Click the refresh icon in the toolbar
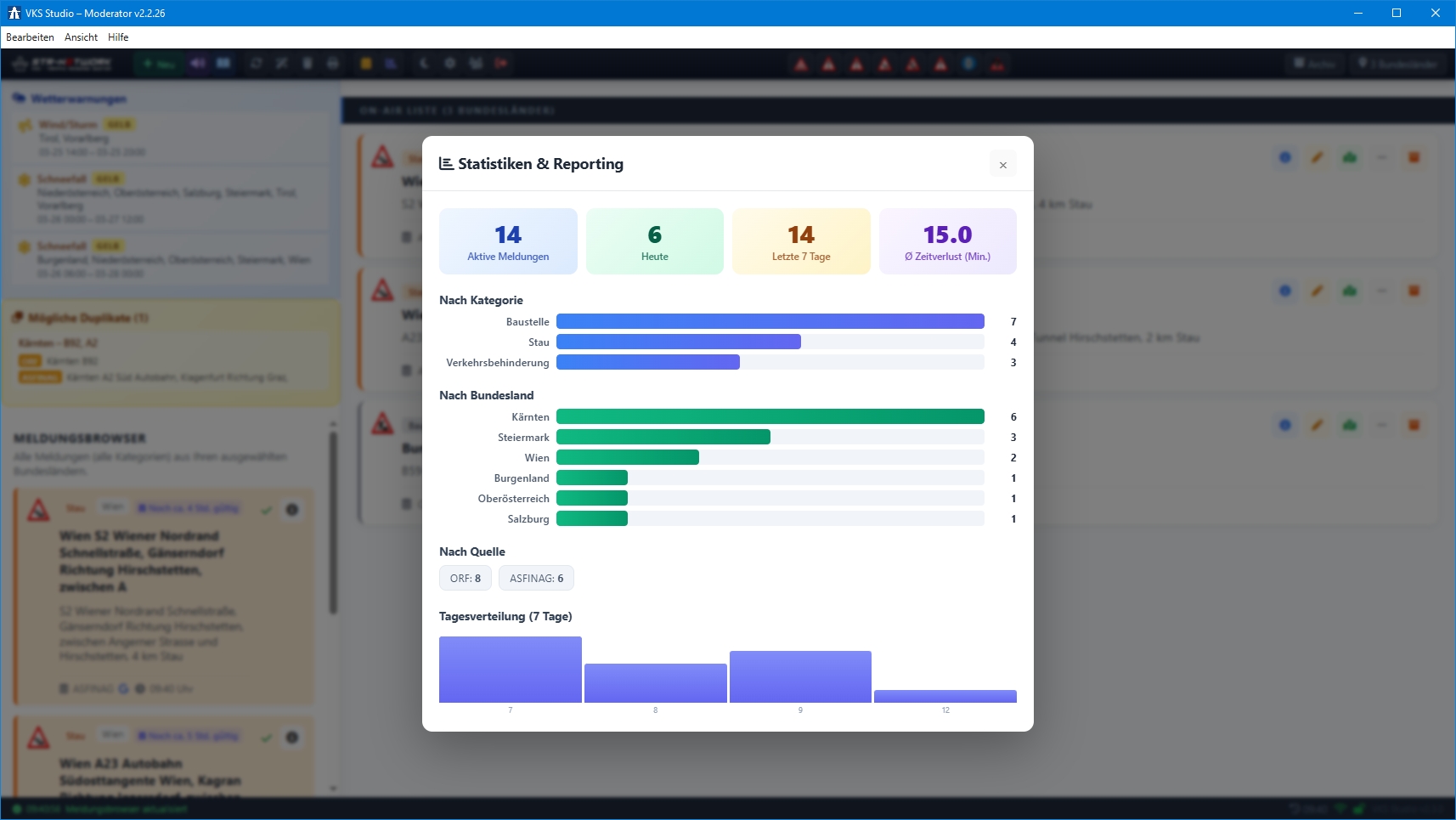The image size is (1456, 820). 256,64
